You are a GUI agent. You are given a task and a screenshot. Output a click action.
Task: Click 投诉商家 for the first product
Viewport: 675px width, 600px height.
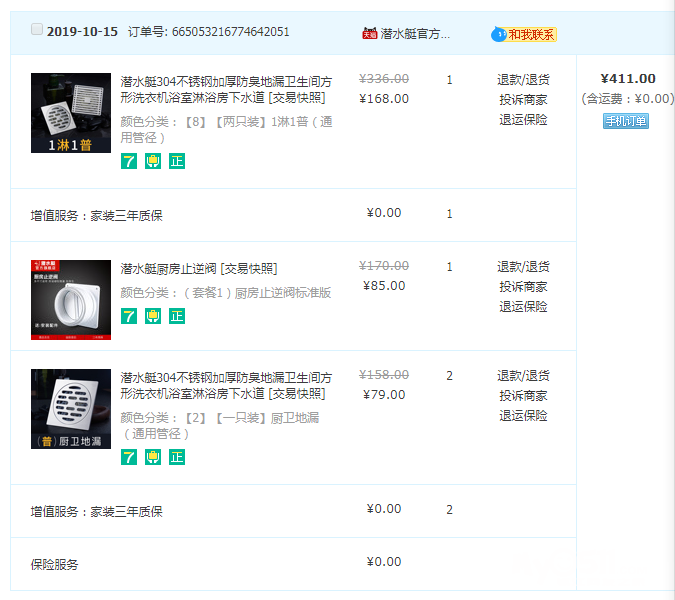(x=523, y=99)
